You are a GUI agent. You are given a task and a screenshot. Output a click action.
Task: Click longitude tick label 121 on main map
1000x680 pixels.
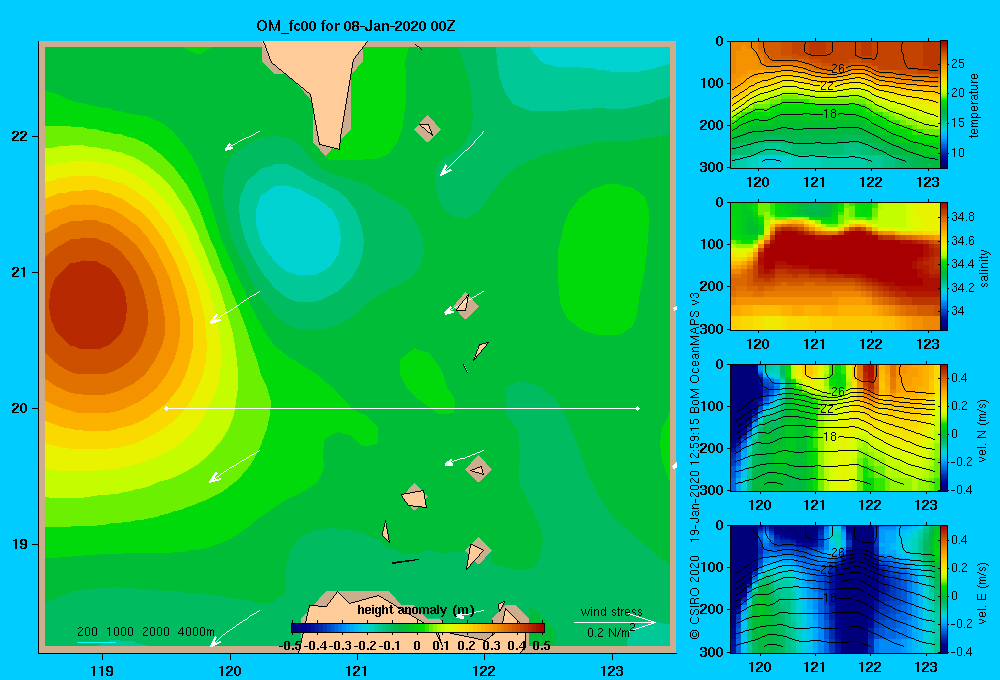point(357,670)
